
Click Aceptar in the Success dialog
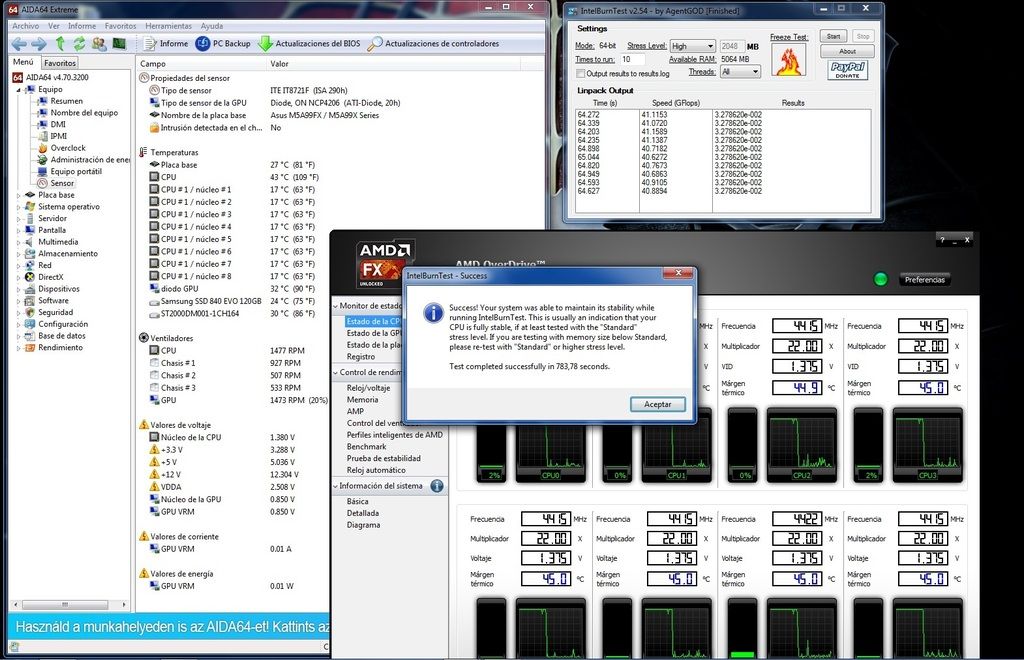[x=658, y=405]
